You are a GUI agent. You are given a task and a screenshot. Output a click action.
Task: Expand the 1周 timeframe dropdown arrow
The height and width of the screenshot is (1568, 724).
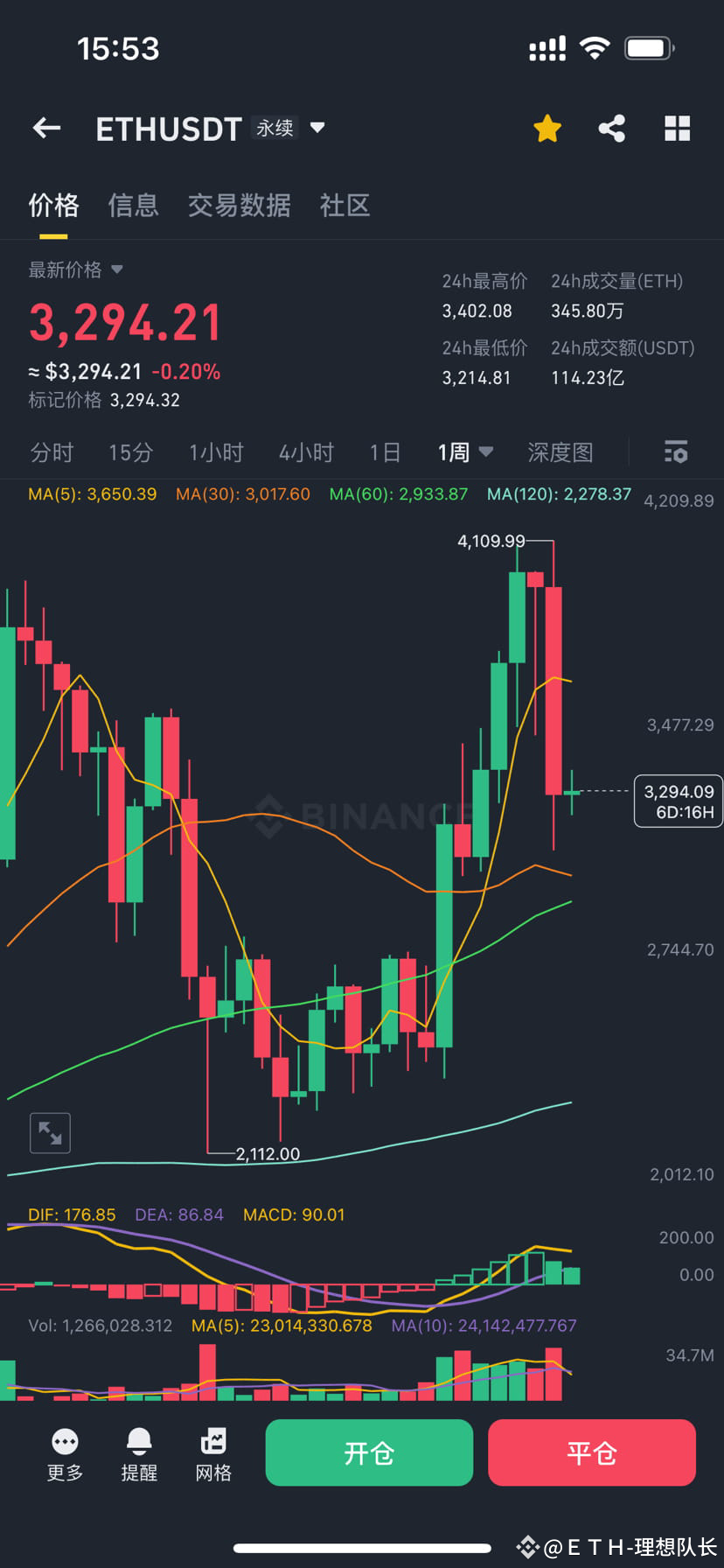(x=484, y=452)
